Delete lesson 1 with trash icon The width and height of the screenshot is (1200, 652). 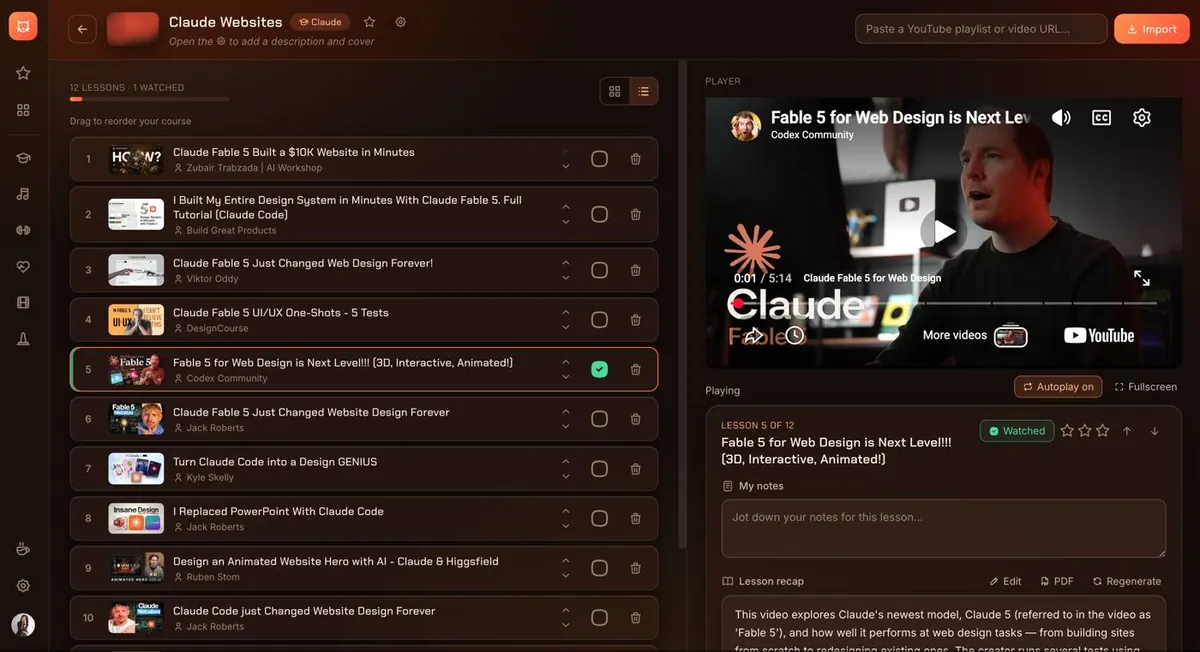[x=635, y=159]
